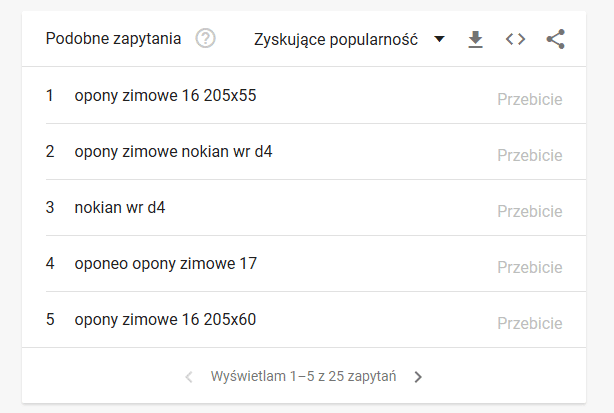
Task: Expand the Zyskujące popularność dropdown arrow
Action: tap(440, 39)
